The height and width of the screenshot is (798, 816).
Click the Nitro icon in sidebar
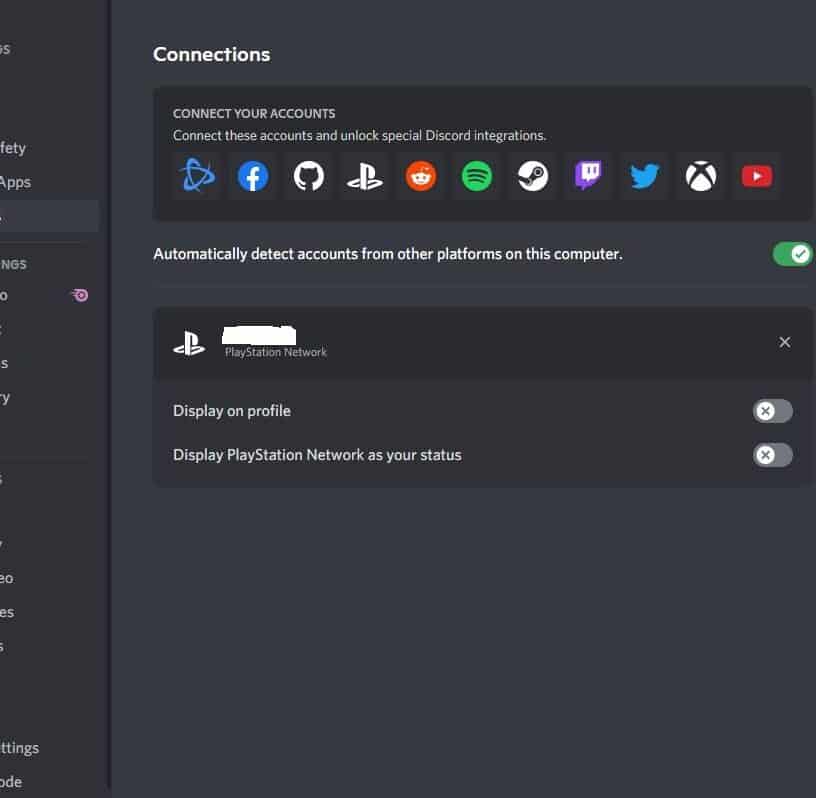[x=80, y=295]
